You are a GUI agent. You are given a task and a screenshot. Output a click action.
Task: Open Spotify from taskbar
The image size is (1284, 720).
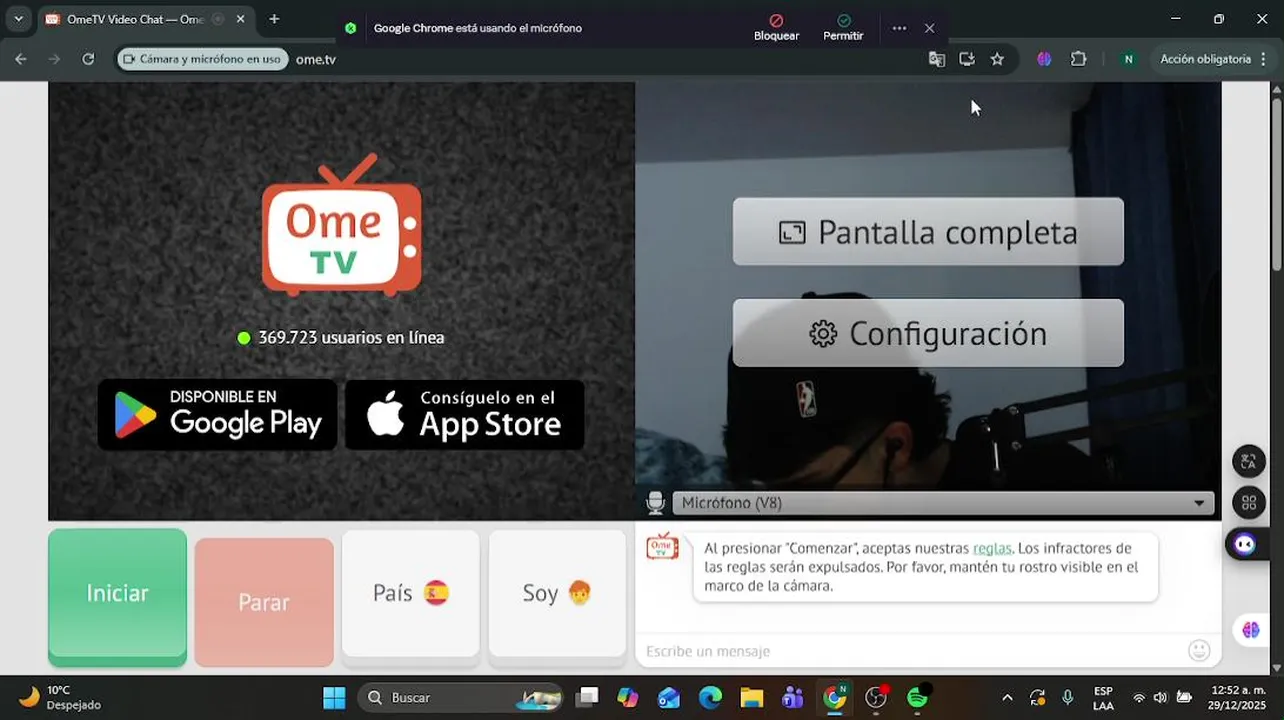(917, 697)
